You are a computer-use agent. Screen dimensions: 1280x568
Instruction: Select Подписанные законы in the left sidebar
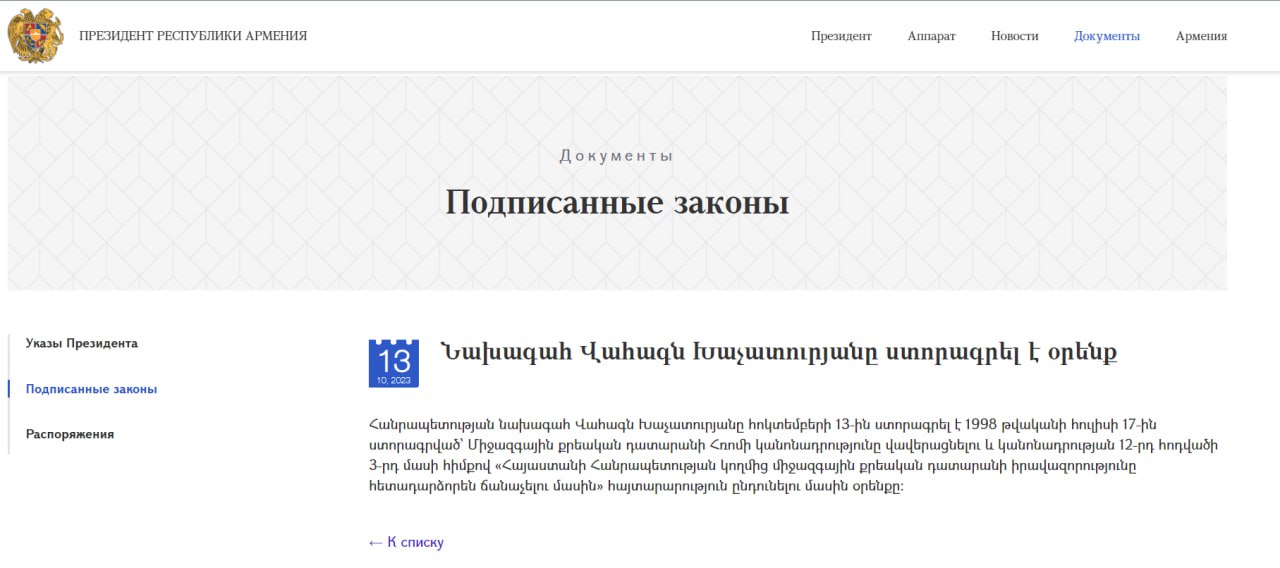[x=91, y=389]
